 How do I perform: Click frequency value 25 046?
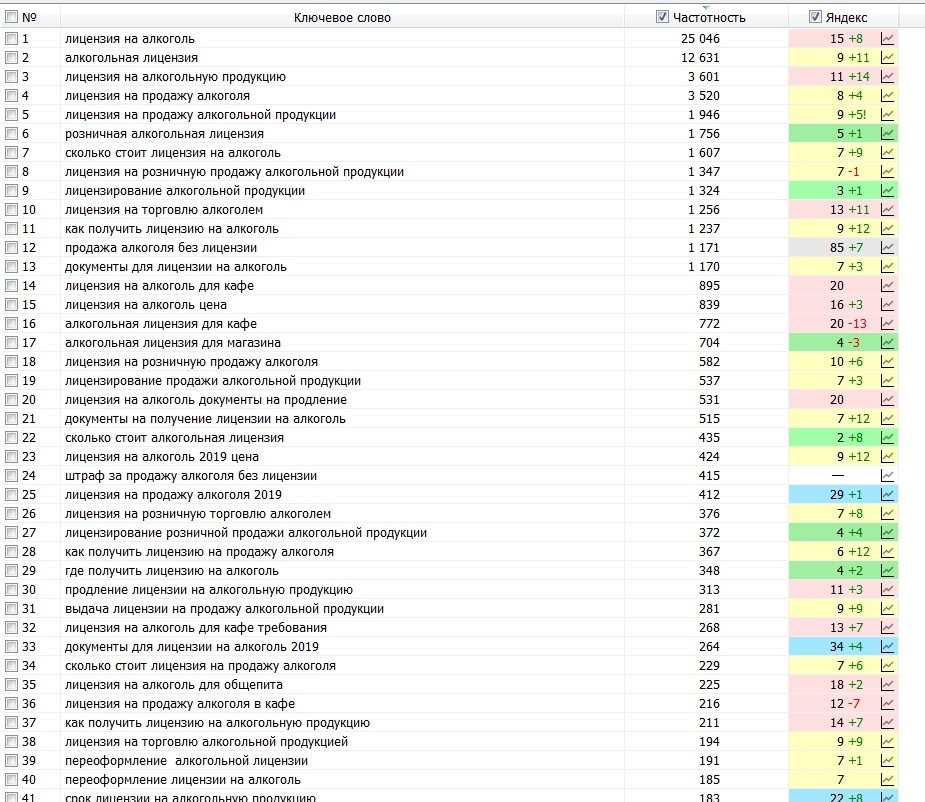point(700,39)
